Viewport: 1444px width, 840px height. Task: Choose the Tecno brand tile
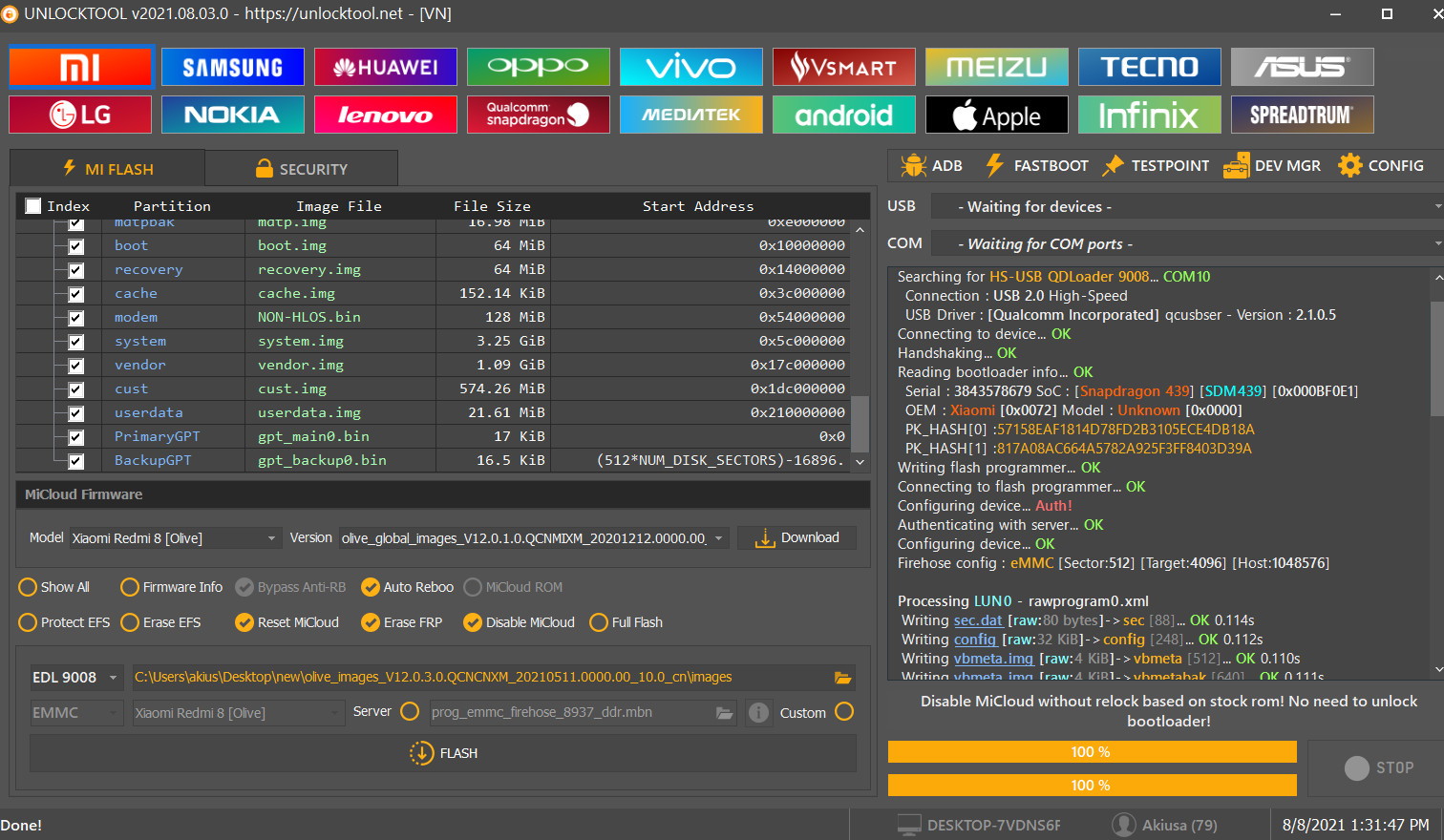1150,67
